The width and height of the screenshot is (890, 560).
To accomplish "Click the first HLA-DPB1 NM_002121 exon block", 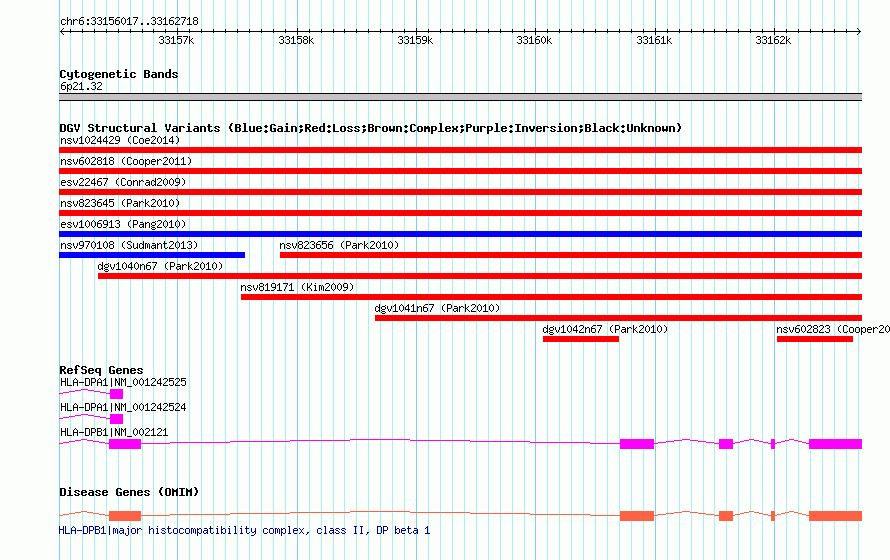I will point(125,444).
